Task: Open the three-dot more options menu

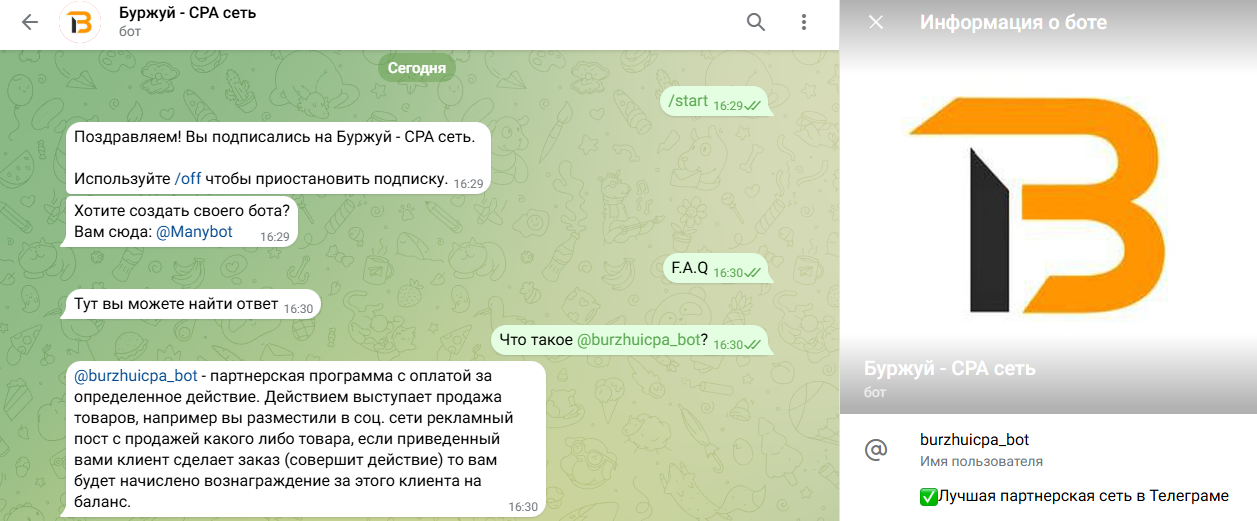Action: point(804,23)
